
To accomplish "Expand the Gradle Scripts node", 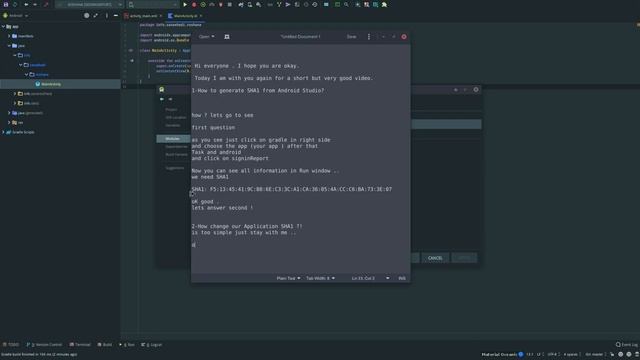I will click(x=4, y=132).
